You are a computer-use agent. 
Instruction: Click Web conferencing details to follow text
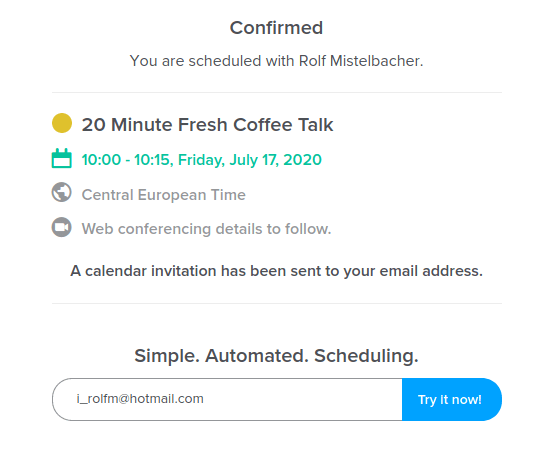[206, 229]
